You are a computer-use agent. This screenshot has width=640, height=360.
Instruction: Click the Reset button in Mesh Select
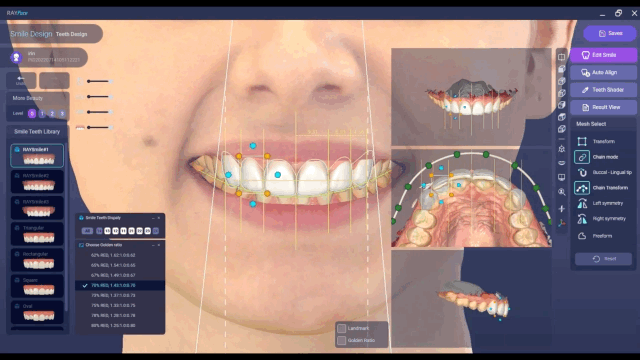pyautogui.click(x=603, y=259)
